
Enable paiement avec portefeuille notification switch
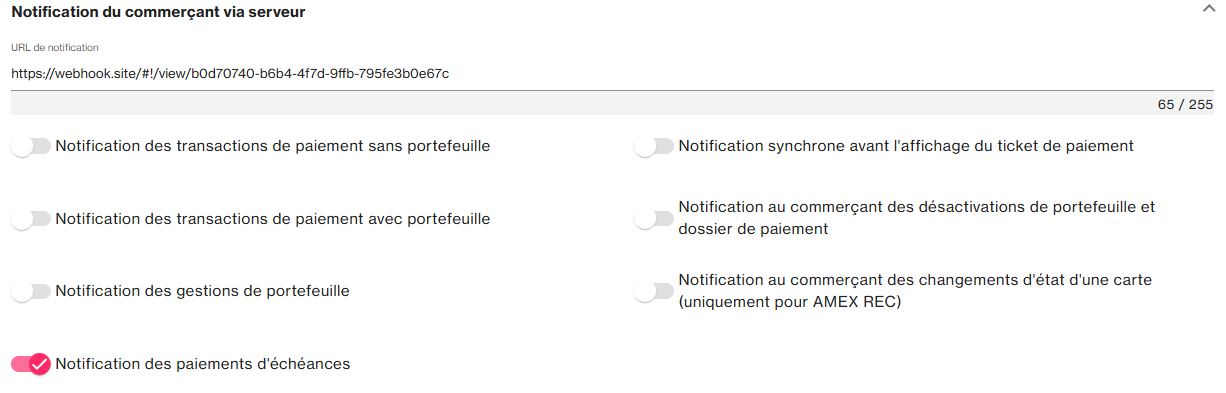31,219
